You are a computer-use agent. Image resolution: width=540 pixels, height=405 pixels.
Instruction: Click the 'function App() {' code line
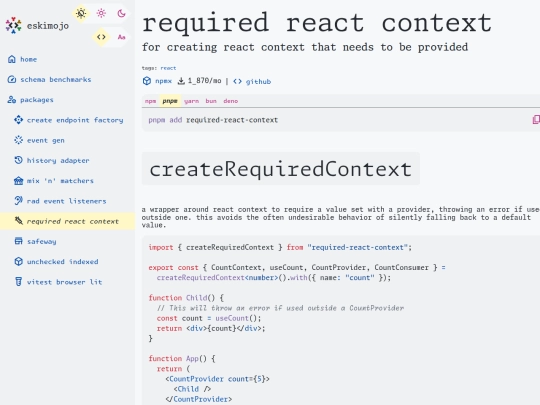[182, 359]
